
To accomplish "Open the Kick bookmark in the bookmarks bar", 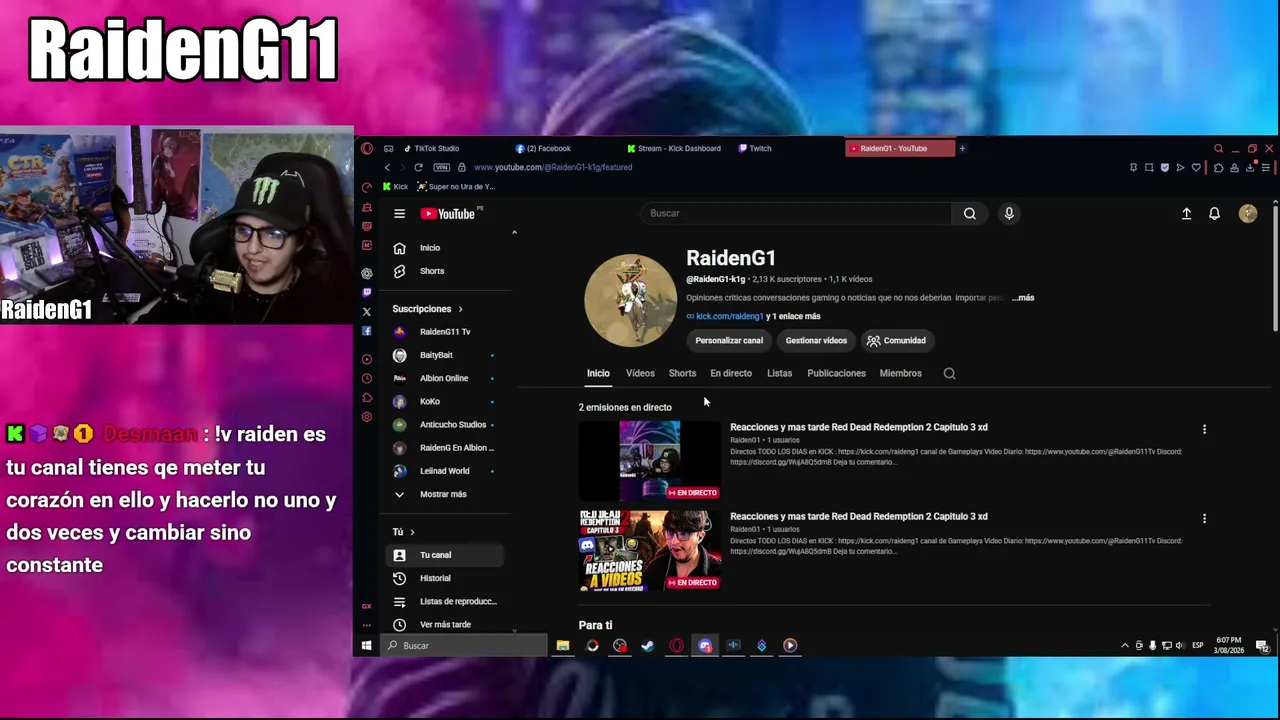I will pyautogui.click(x=395, y=187).
